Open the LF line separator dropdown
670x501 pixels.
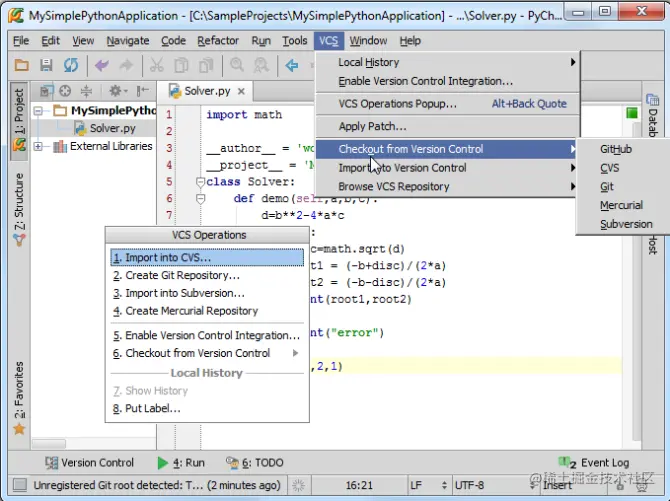click(429, 486)
